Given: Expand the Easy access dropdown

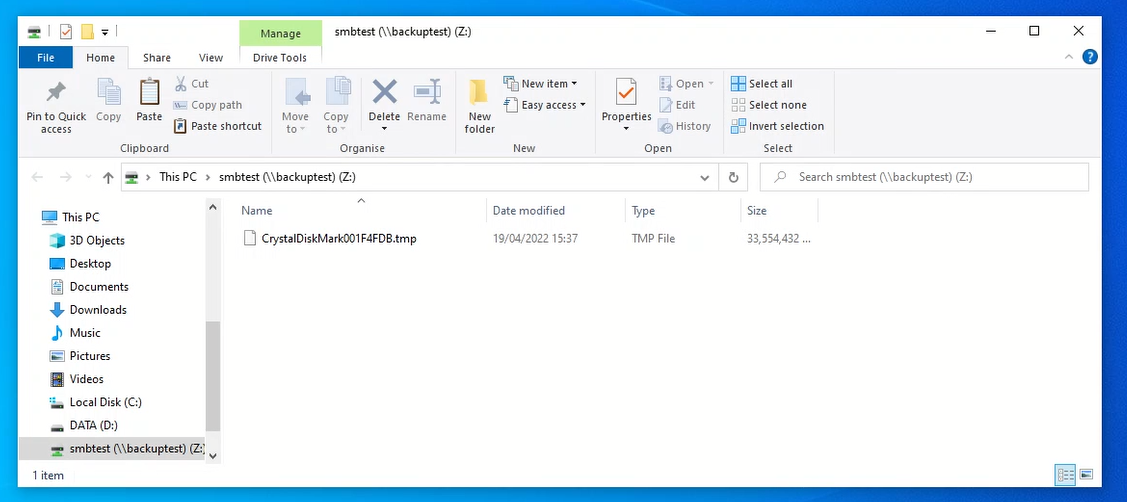Looking at the screenshot, I should pos(583,105).
